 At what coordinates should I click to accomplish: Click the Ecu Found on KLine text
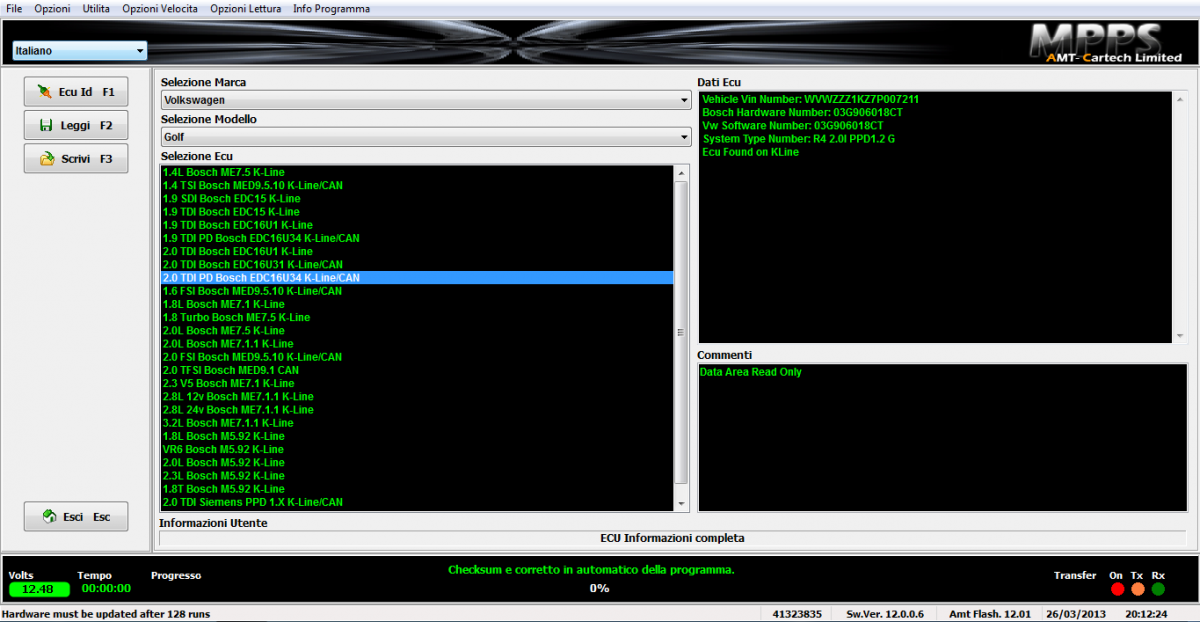[750, 152]
